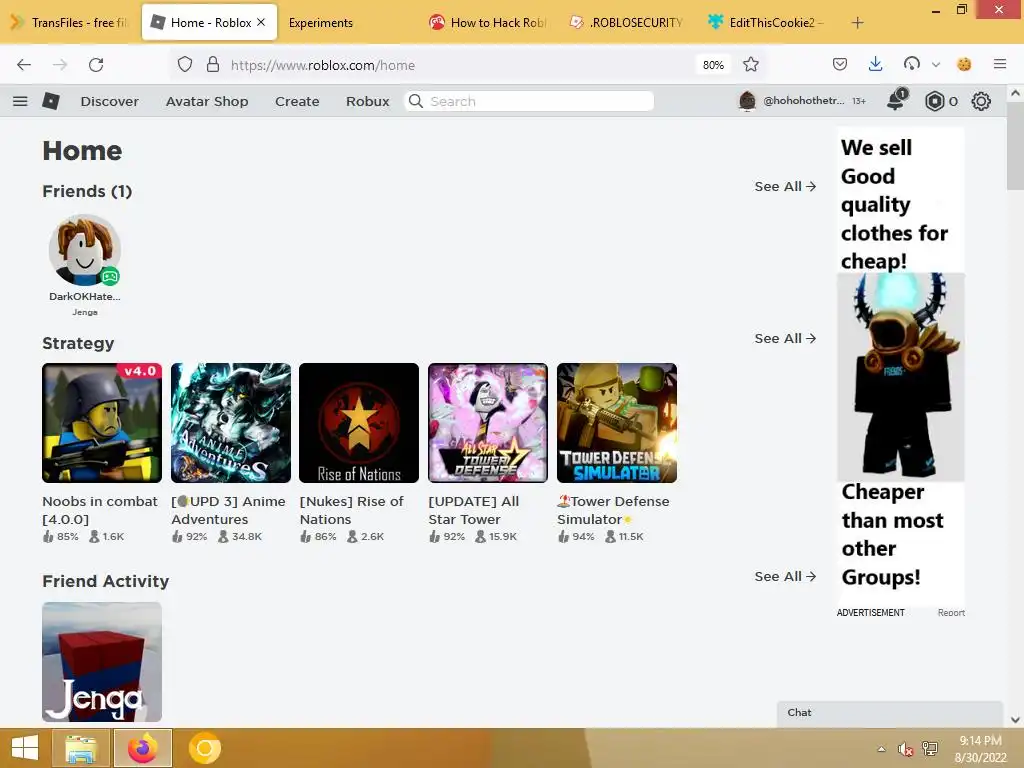Open DarkOKHate friend profile avatar
The height and width of the screenshot is (768, 1024).
85,251
